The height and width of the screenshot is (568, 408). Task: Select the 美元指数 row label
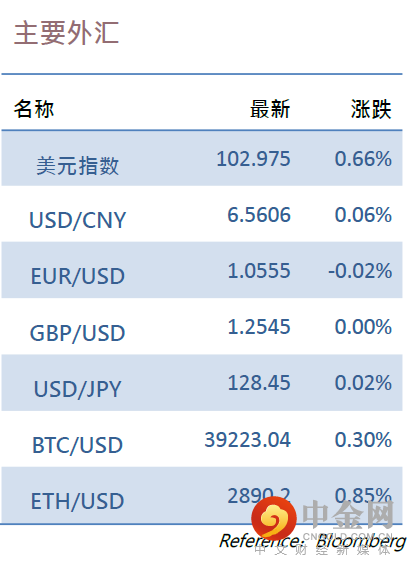78,166
